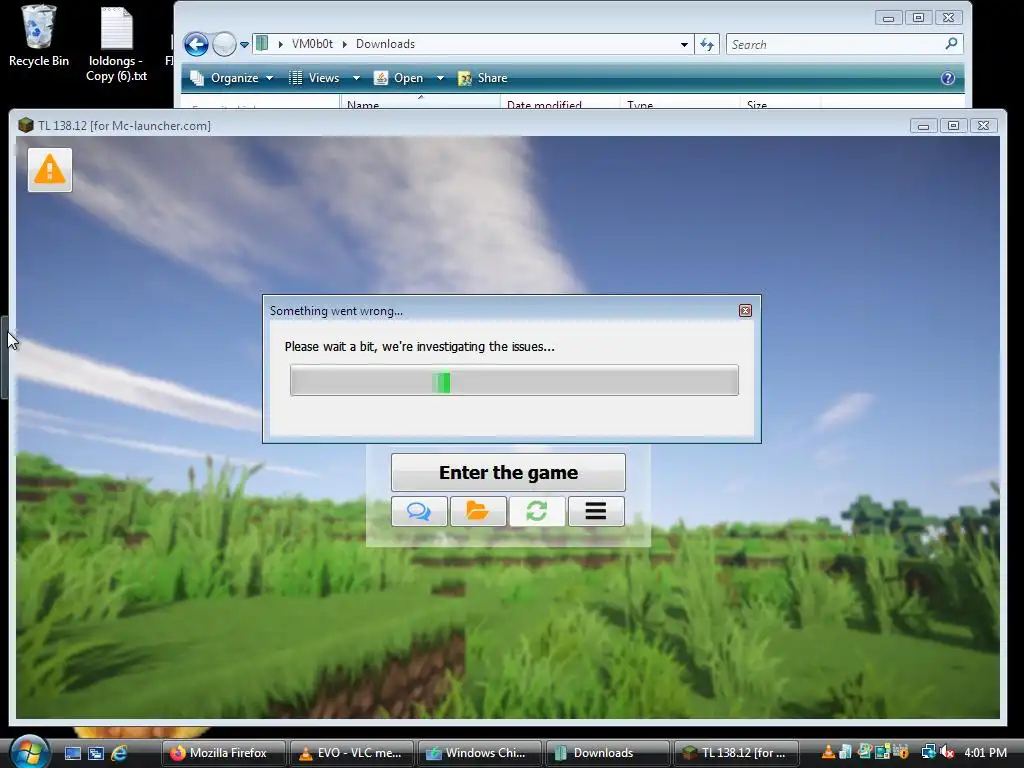This screenshot has width=1024, height=768.
Task: Click the muted volume tray icon
Action: tap(947, 752)
